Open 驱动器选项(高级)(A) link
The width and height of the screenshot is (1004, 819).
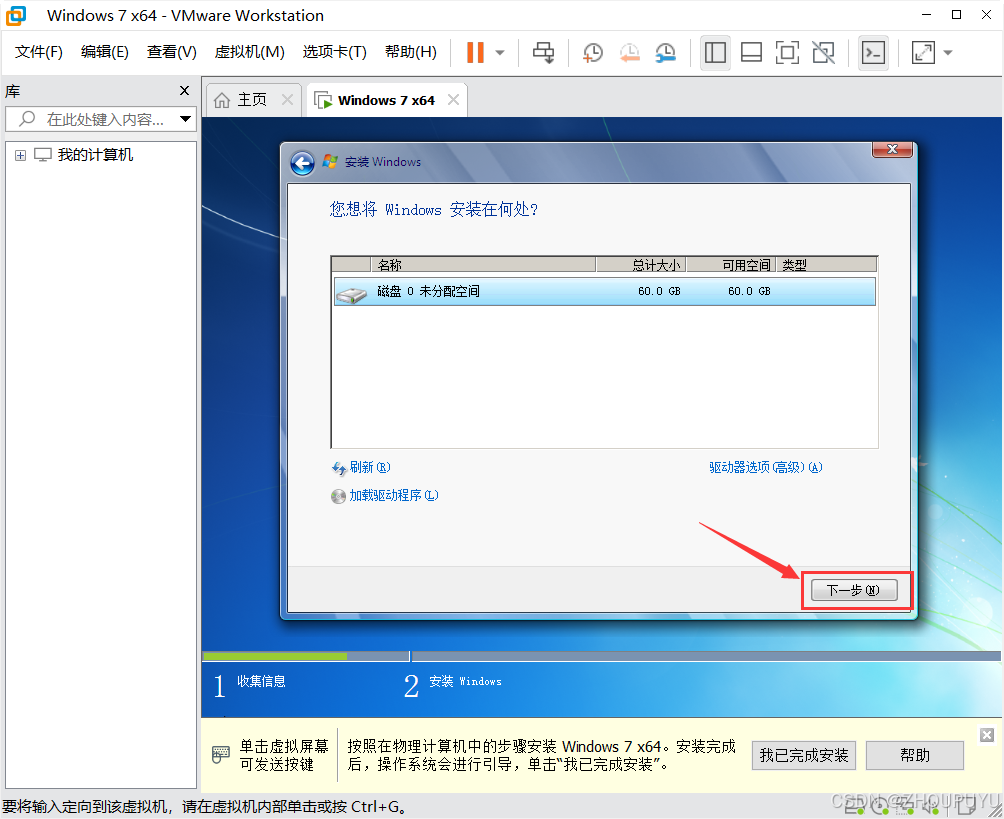click(x=765, y=467)
